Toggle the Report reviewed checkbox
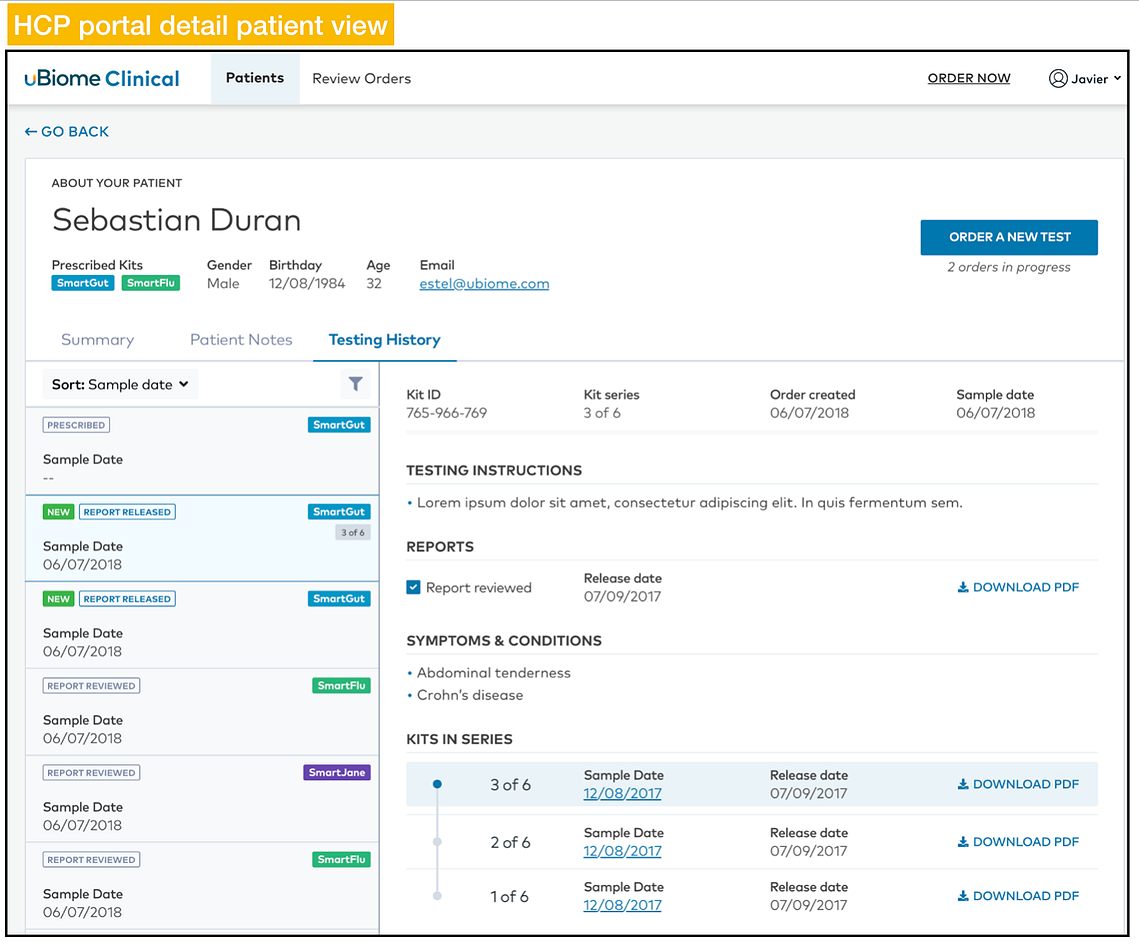 pyautogui.click(x=413, y=587)
